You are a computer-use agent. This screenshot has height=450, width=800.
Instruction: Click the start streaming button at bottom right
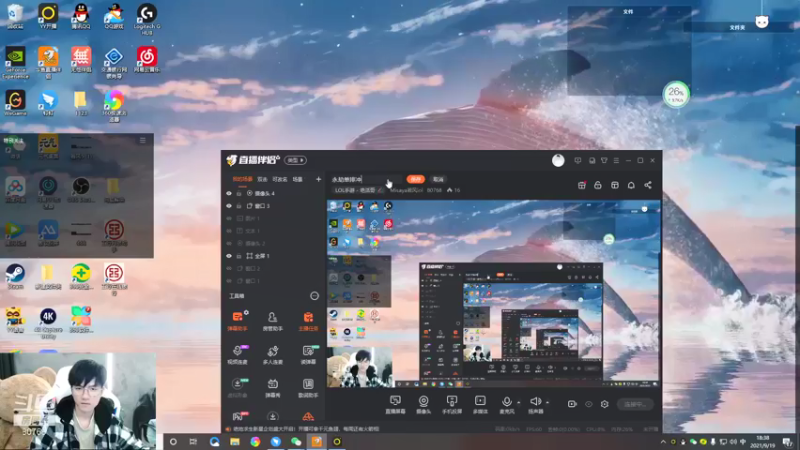point(635,404)
